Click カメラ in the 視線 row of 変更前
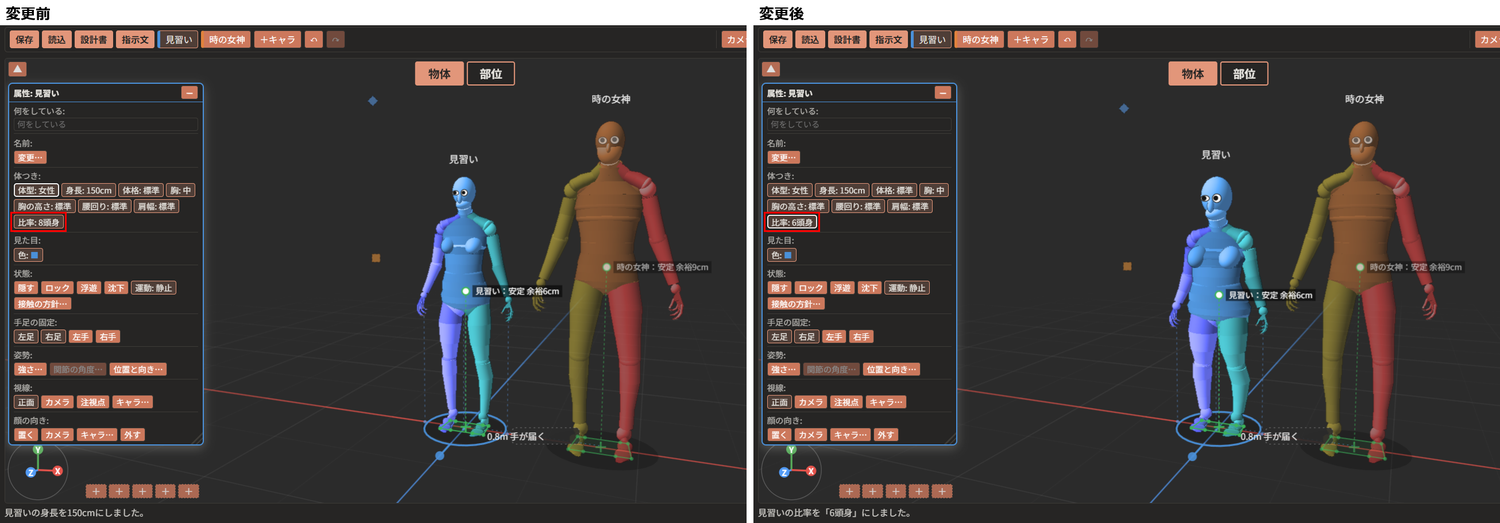Screen dimensions: 1500x523 pyautogui.click(x=57, y=402)
